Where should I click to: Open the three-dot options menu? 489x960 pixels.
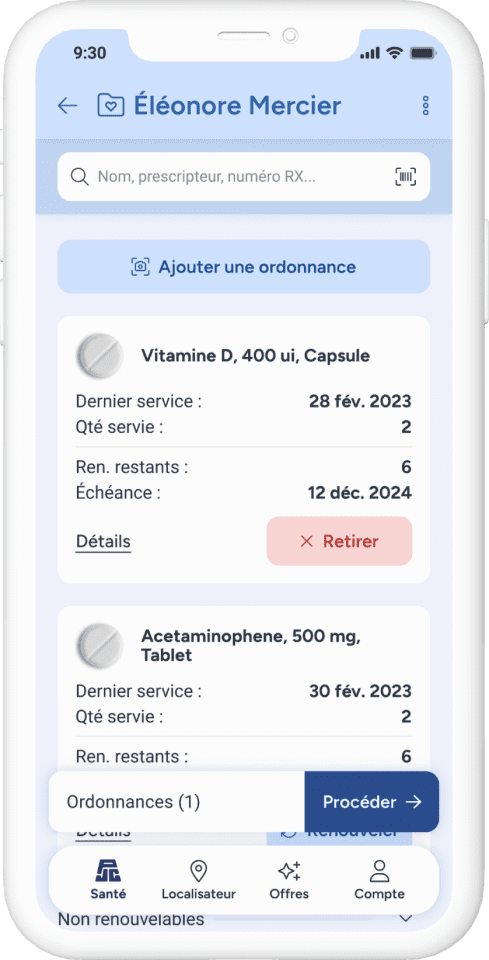[x=426, y=106]
